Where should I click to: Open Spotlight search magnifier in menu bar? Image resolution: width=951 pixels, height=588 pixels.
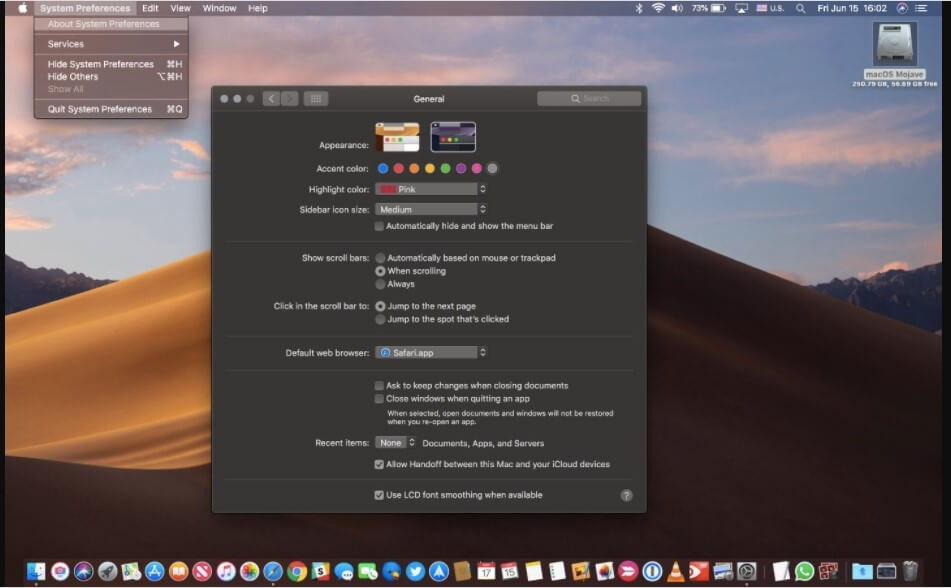[x=800, y=8]
